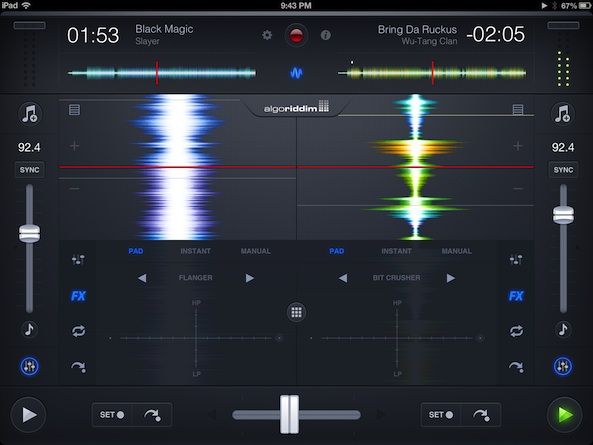Click the FLANGER effect name
593x445 pixels.
pyautogui.click(x=196, y=278)
